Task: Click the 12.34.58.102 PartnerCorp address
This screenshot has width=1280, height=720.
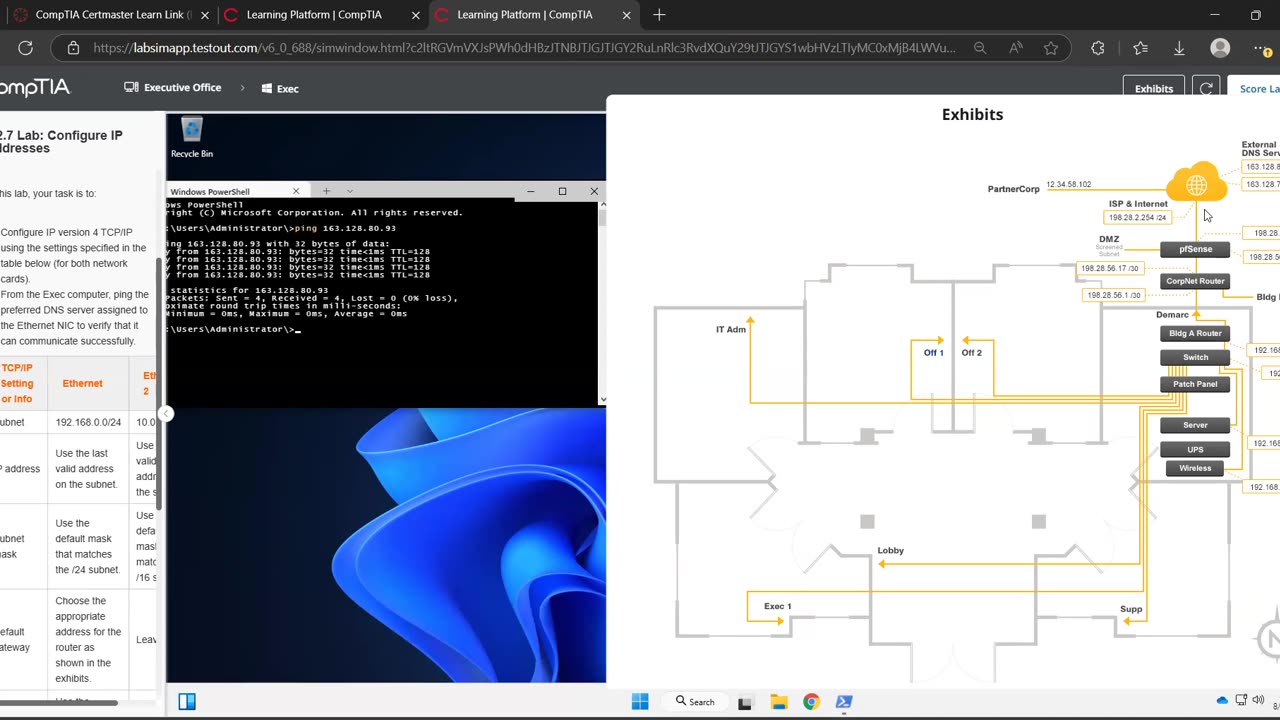Action: tap(1069, 185)
